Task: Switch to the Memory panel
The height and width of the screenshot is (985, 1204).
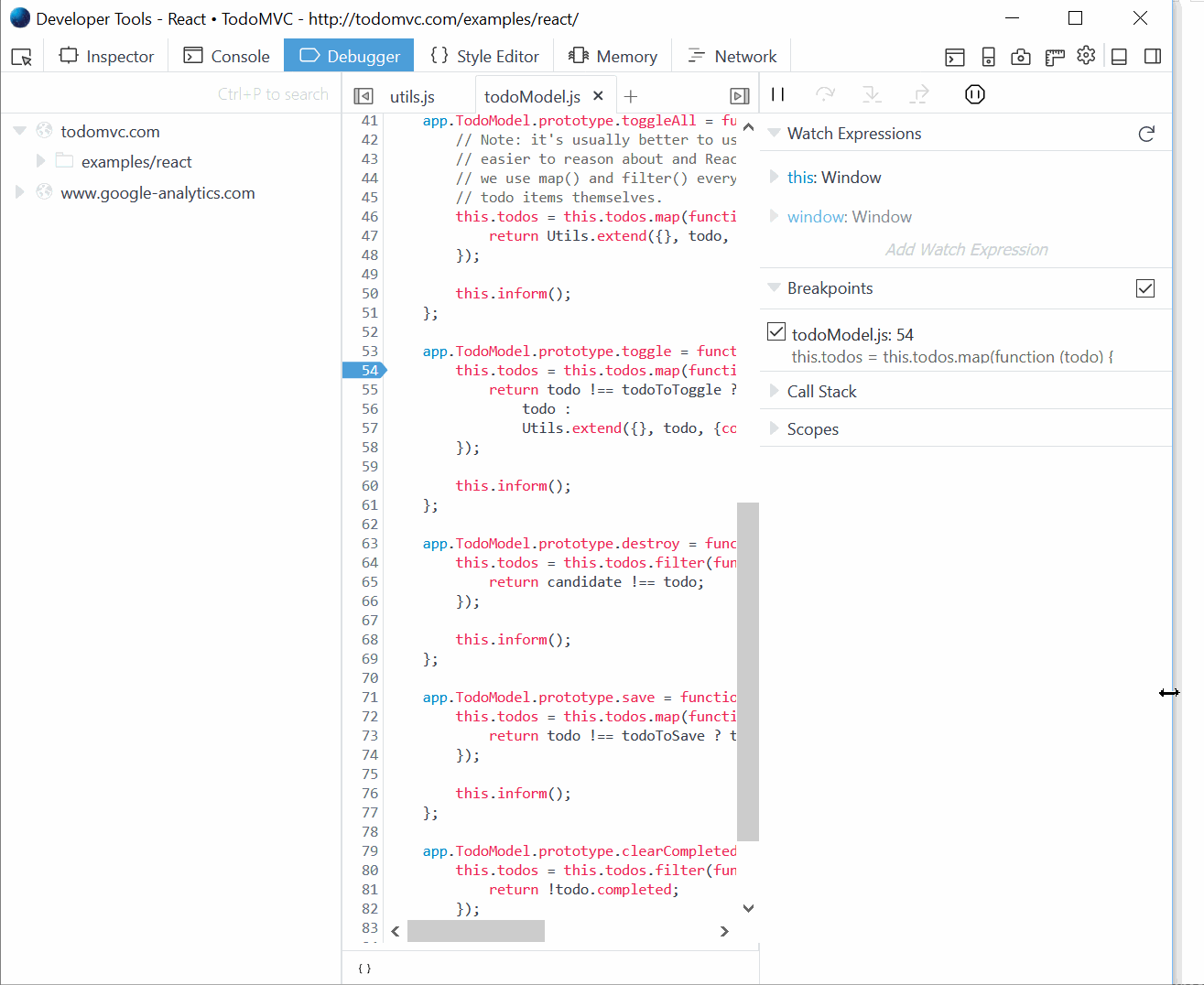Action: (613, 56)
